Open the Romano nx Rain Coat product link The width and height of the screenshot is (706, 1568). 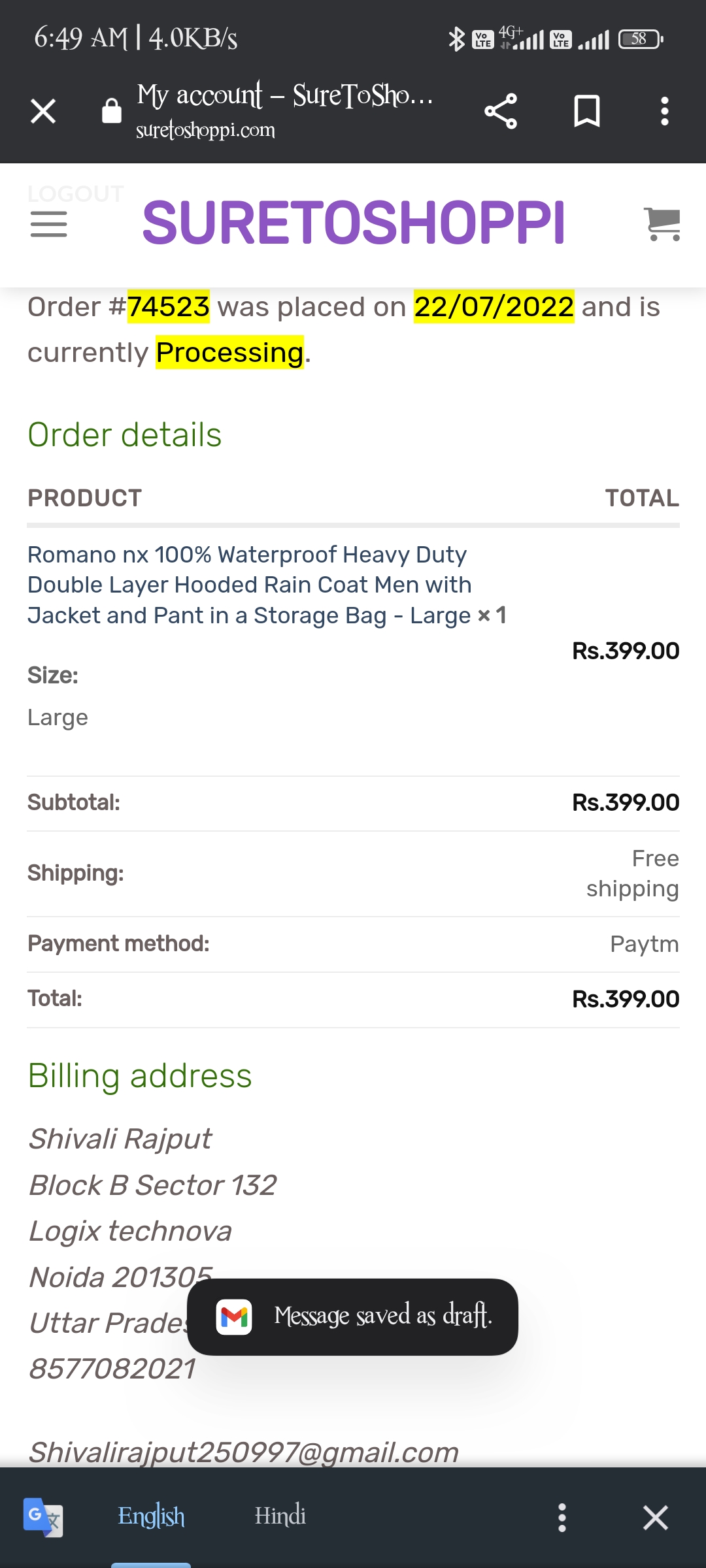point(248,585)
